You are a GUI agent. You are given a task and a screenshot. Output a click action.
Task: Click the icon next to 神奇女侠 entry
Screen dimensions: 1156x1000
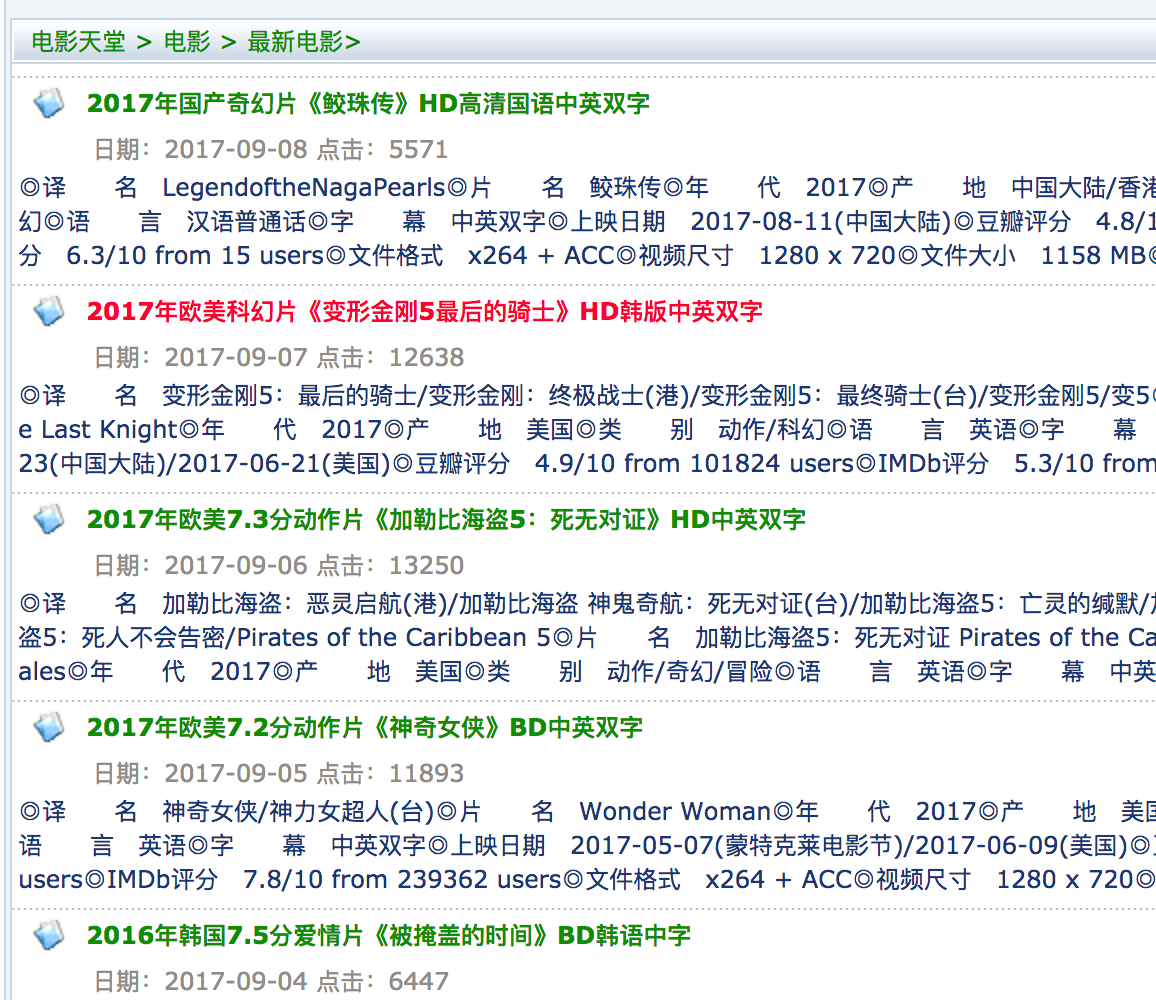pos(49,727)
